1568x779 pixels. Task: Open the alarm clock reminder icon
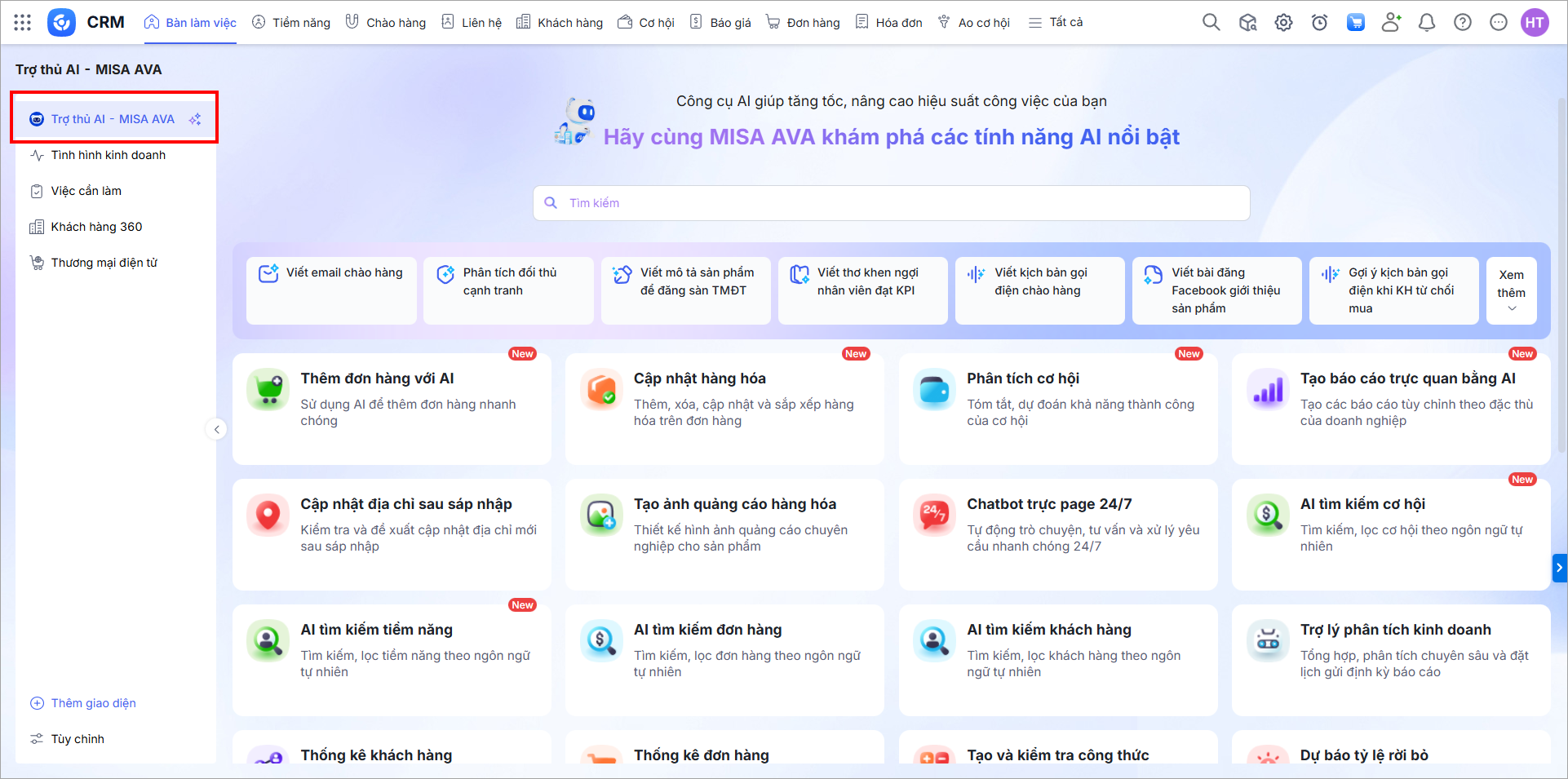[1319, 23]
